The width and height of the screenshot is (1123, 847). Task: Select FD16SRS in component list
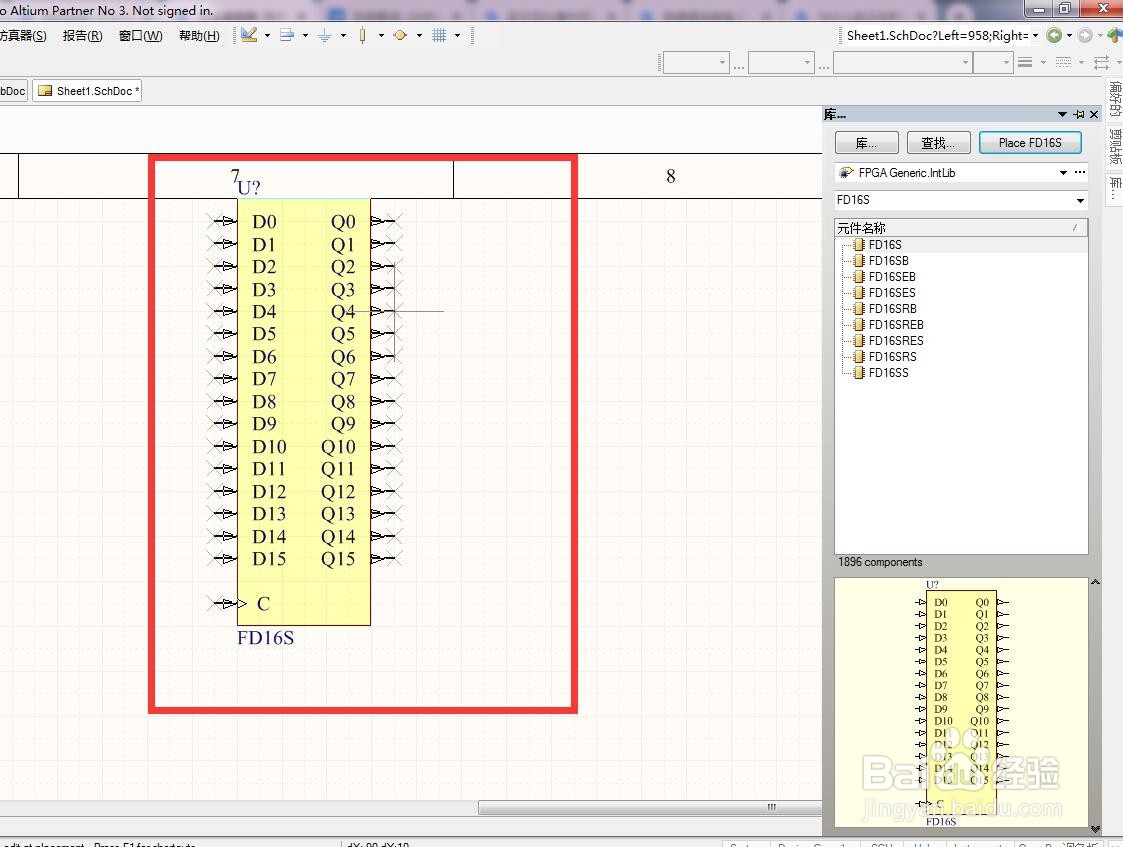(x=892, y=357)
